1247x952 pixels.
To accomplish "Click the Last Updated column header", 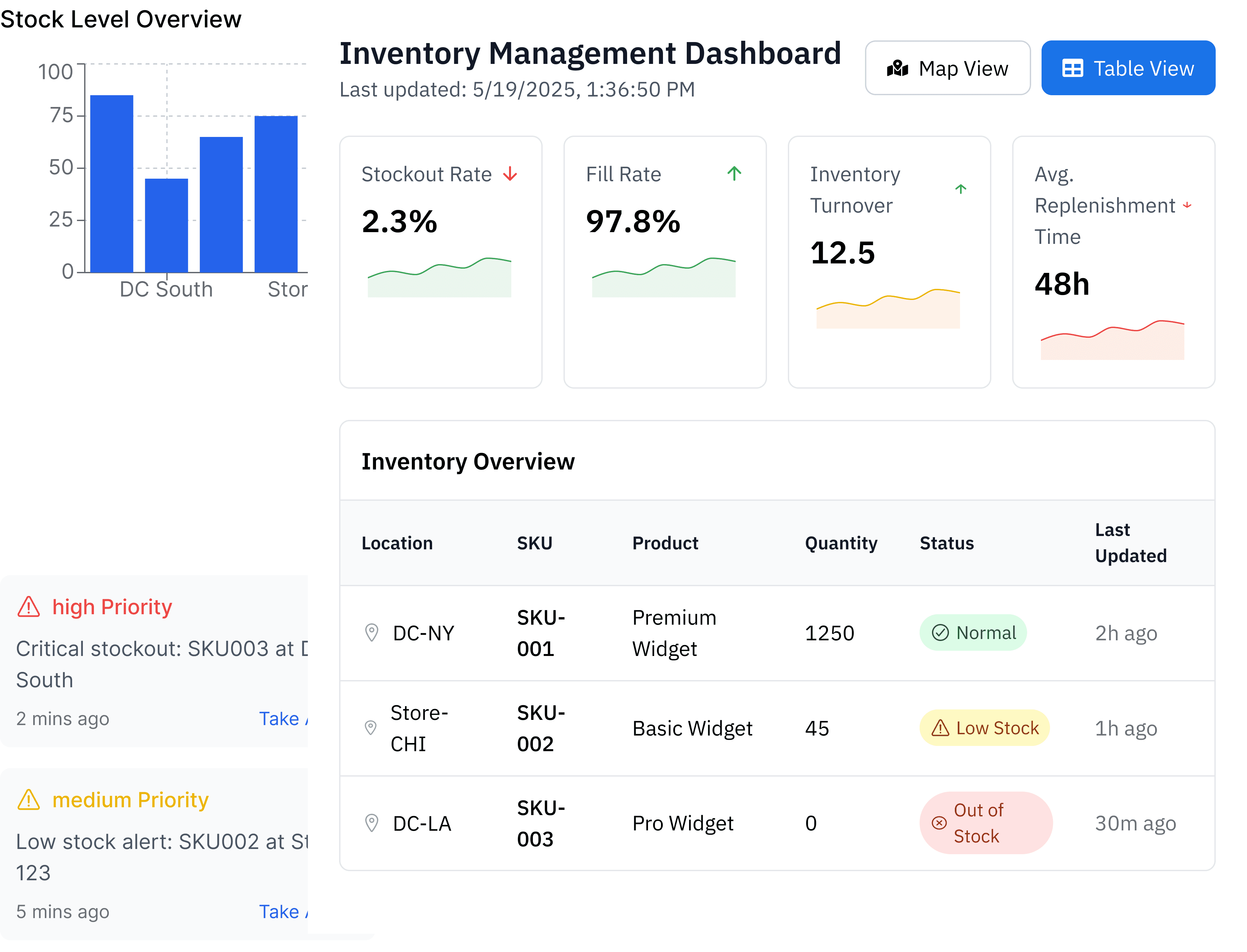I will tap(1130, 543).
